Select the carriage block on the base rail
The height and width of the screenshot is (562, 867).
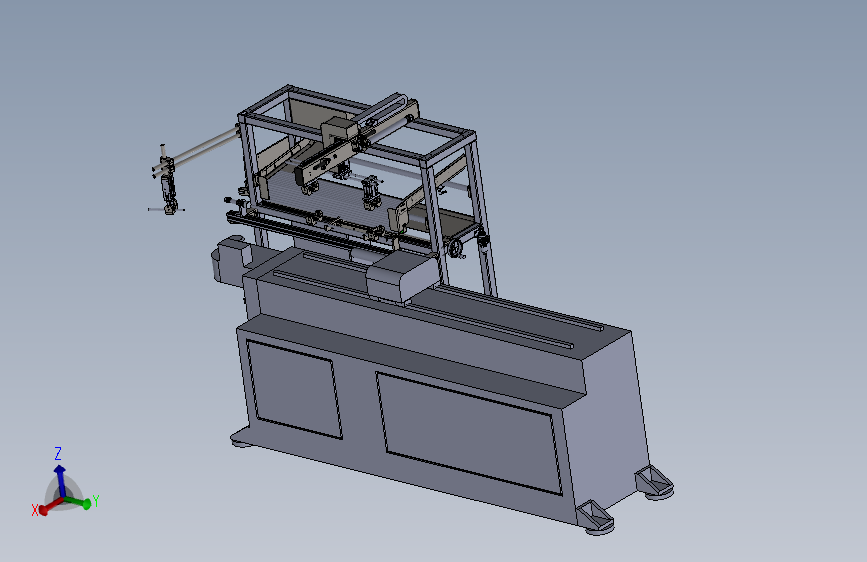403,278
